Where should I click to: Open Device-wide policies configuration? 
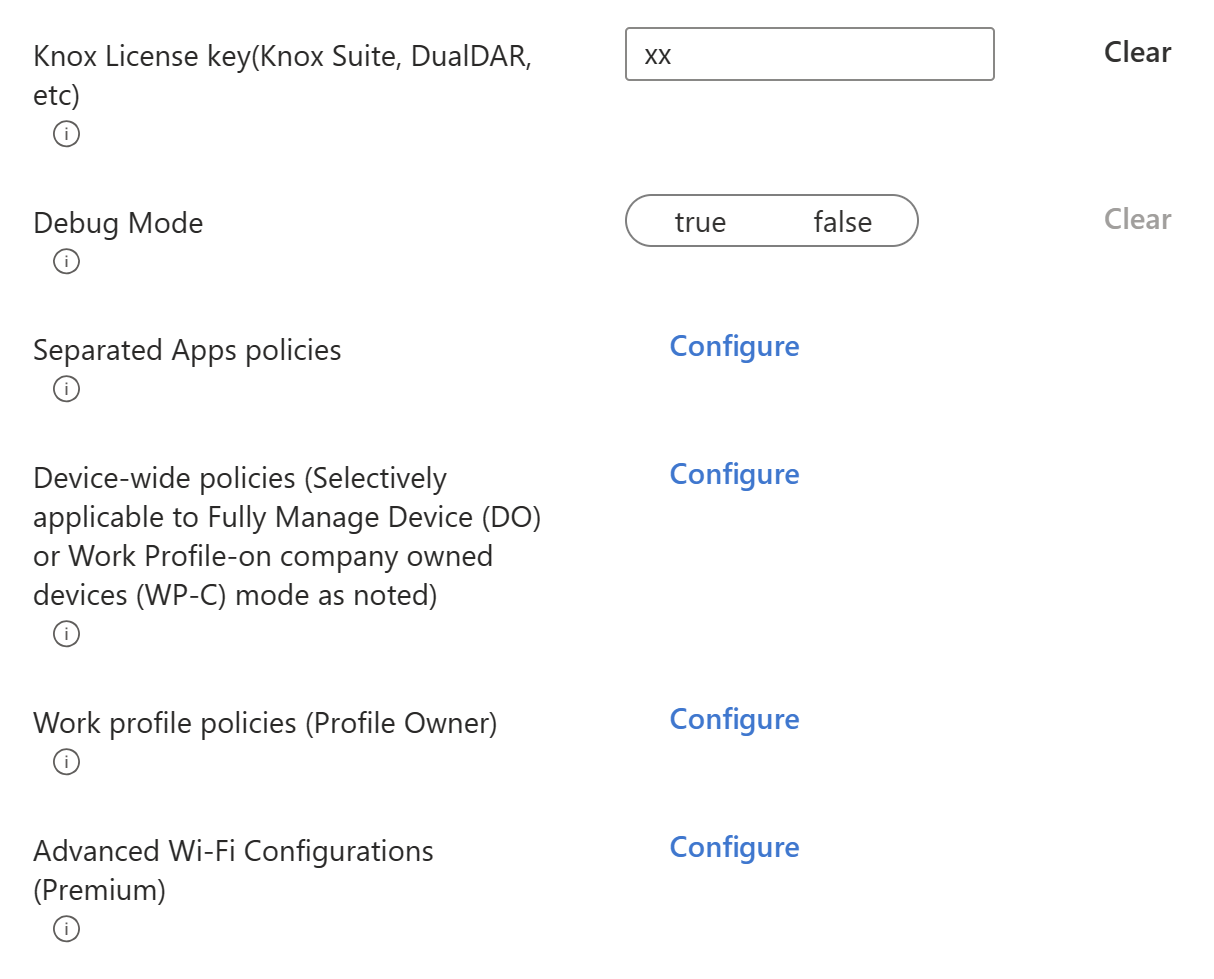click(734, 474)
